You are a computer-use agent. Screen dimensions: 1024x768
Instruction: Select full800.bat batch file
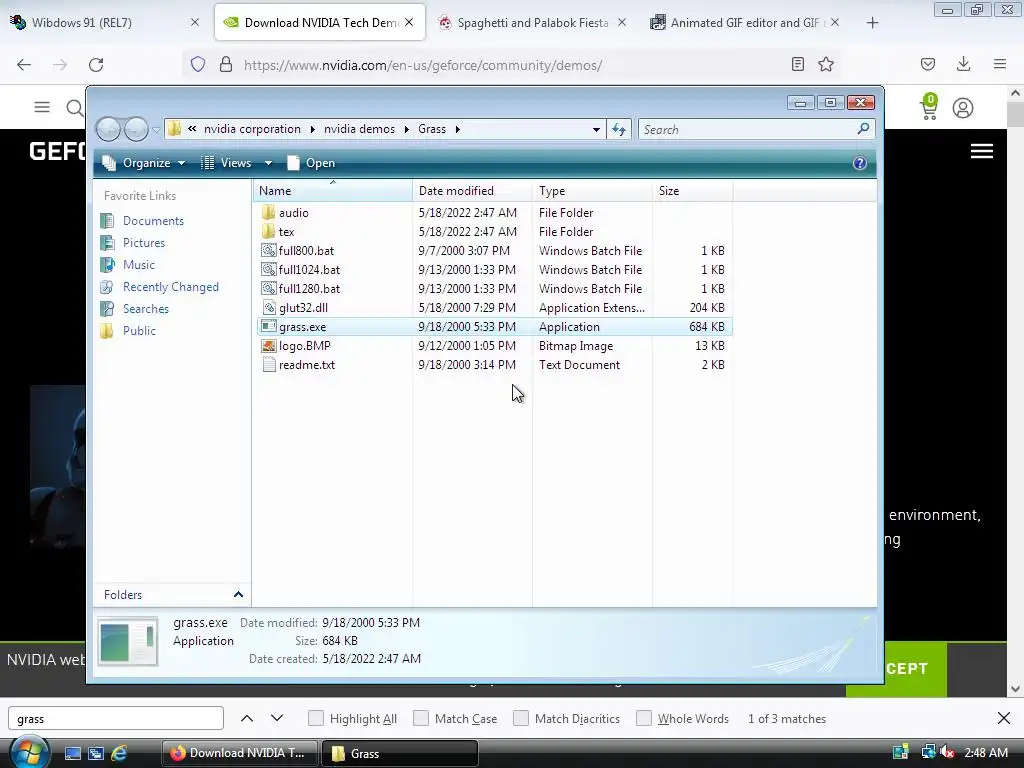click(x=494, y=251)
